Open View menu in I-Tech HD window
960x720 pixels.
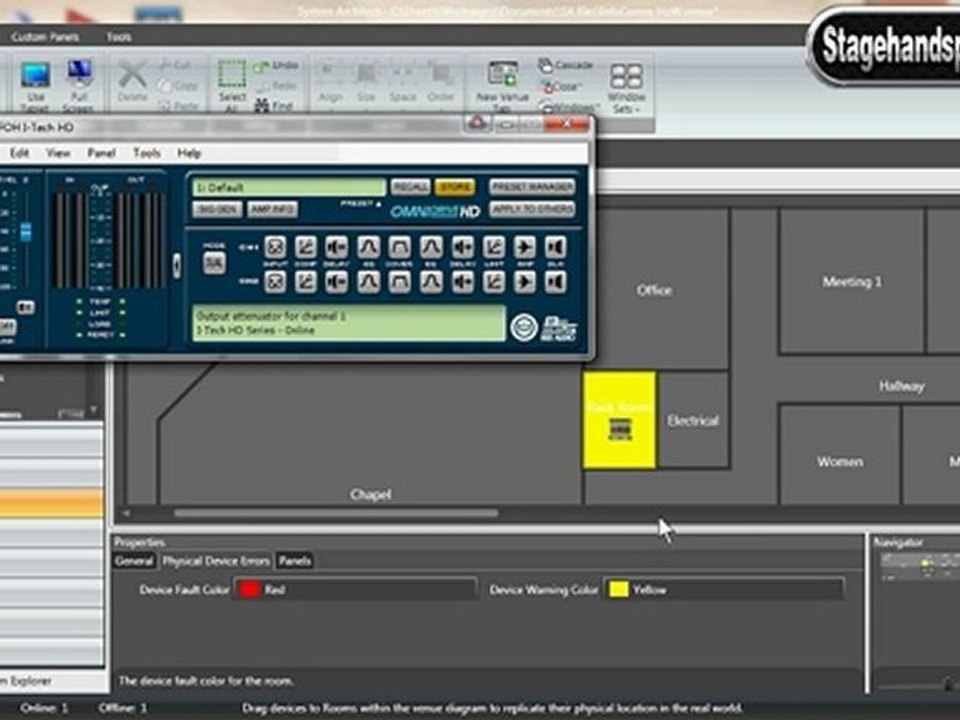coord(58,152)
